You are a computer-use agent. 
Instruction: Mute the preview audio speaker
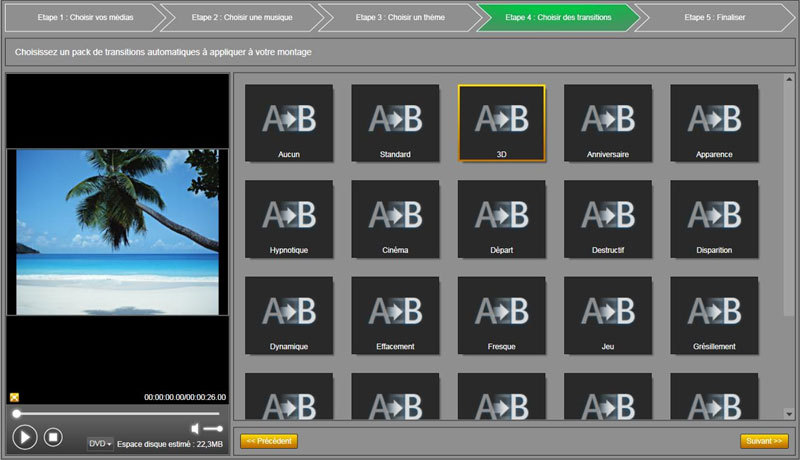pyautogui.click(x=196, y=428)
